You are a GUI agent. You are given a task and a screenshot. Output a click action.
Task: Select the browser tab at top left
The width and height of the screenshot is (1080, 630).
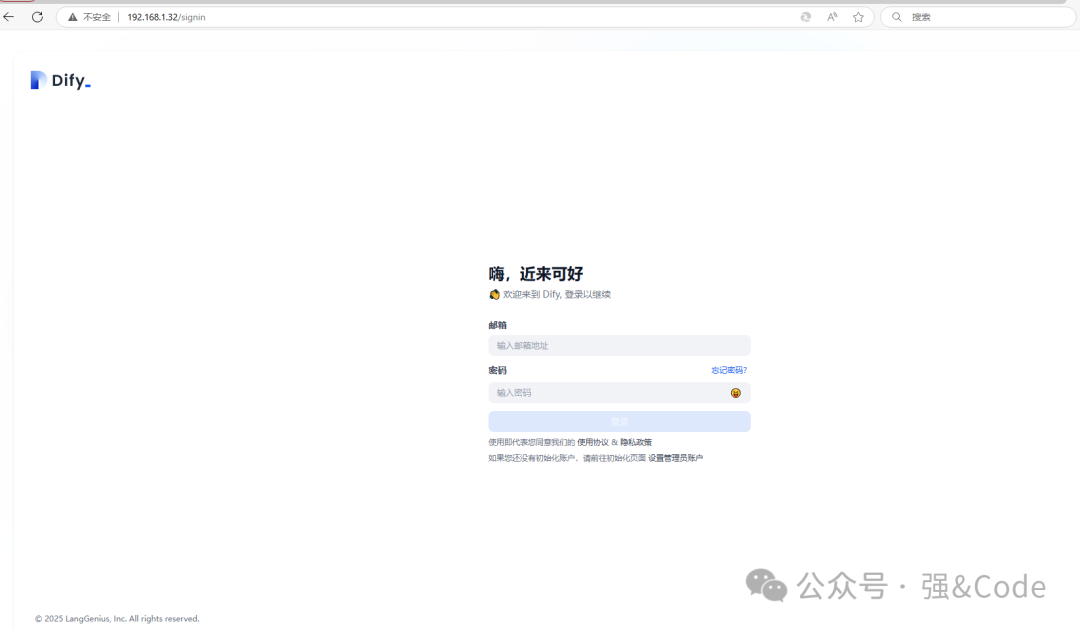(x=14, y=3)
